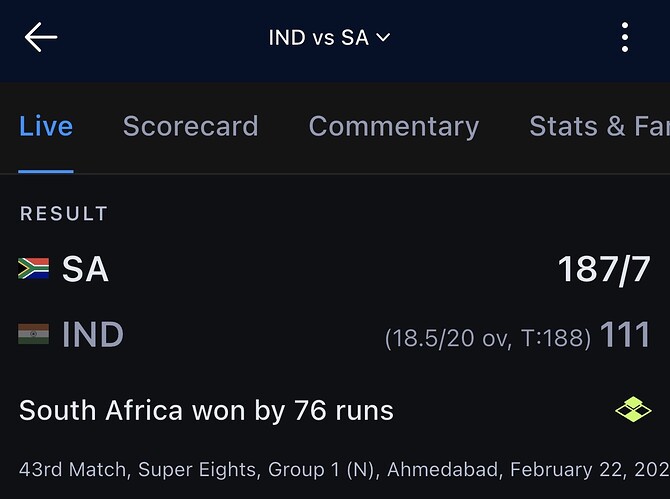Screen dimensions: 670x499
Task: Expand the IND vs SA match dropdown
Action: tap(329, 38)
